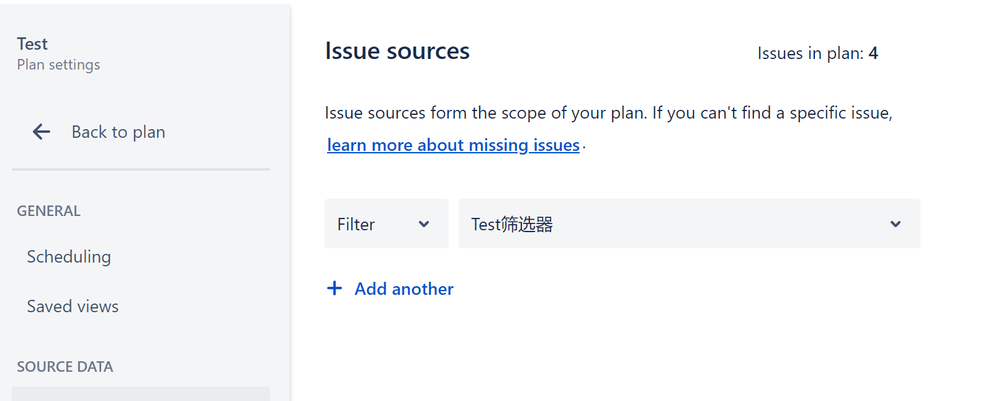Expand the Test筛选器 filter selection dropdown
Viewport: 998px width, 401px height.
pos(689,223)
